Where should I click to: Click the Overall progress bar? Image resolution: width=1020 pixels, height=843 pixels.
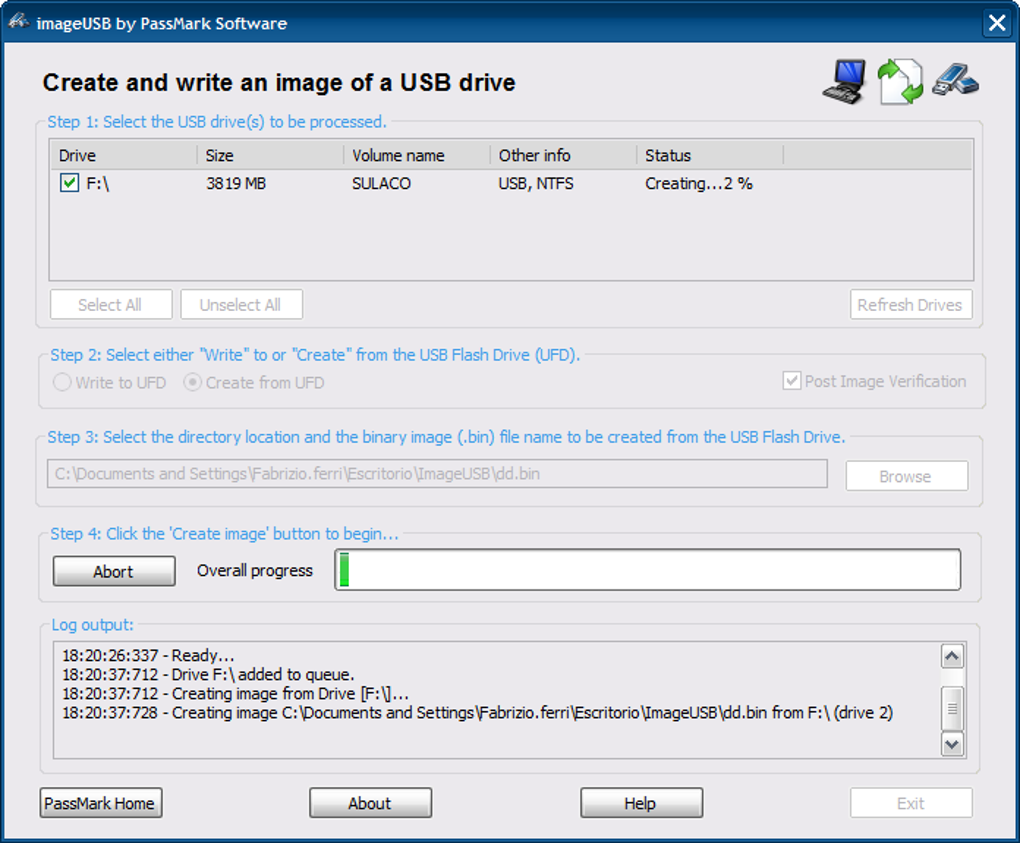point(647,570)
